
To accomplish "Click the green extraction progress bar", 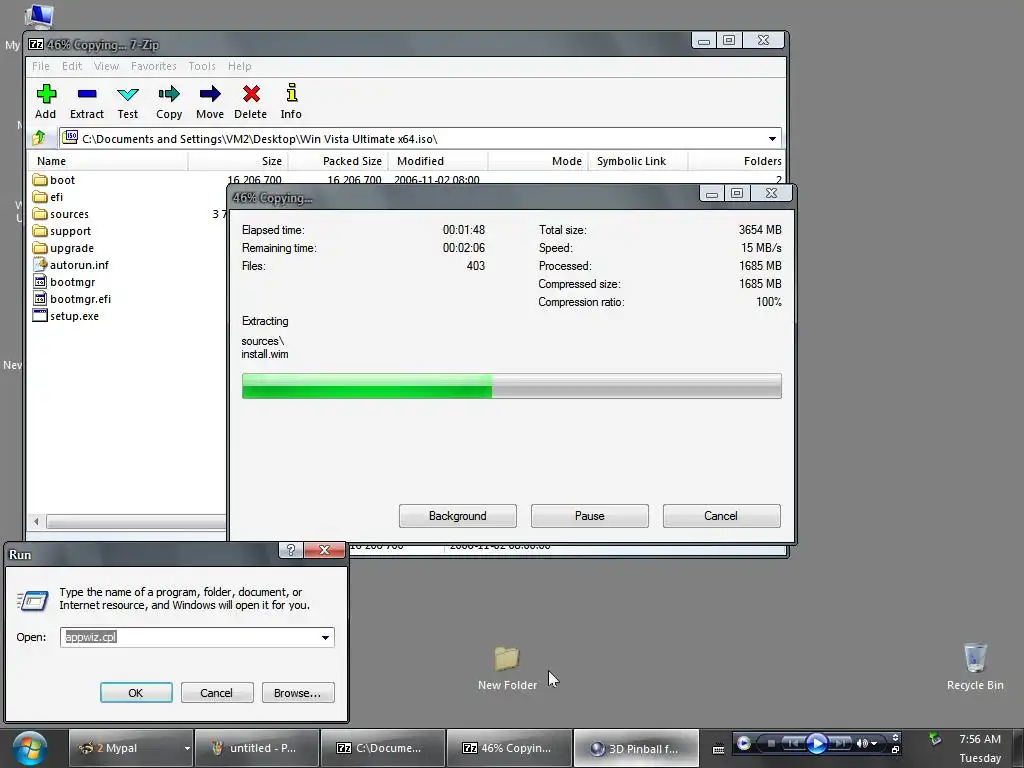I will (511, 386).
